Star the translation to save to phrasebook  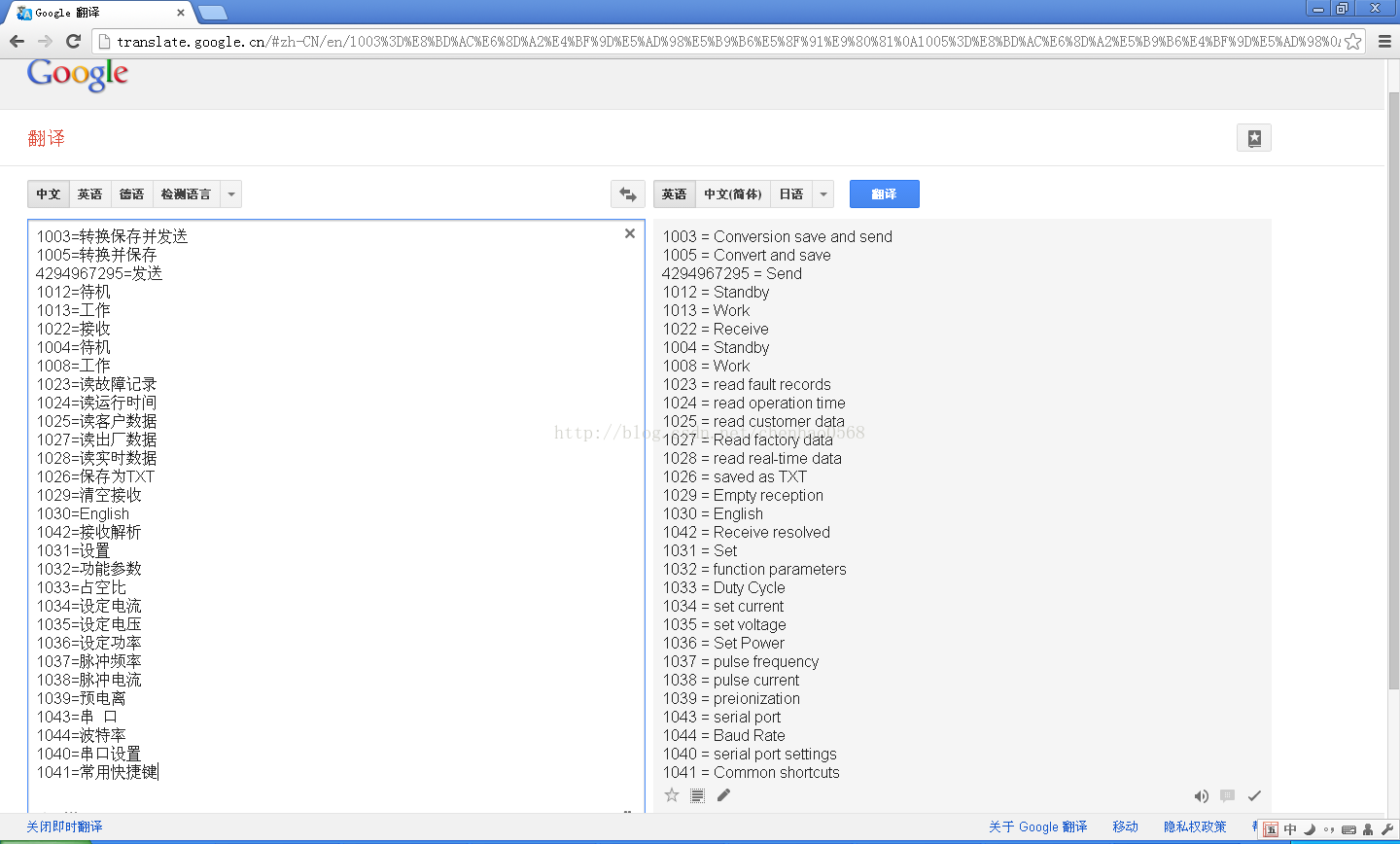[x=672, y=795]
